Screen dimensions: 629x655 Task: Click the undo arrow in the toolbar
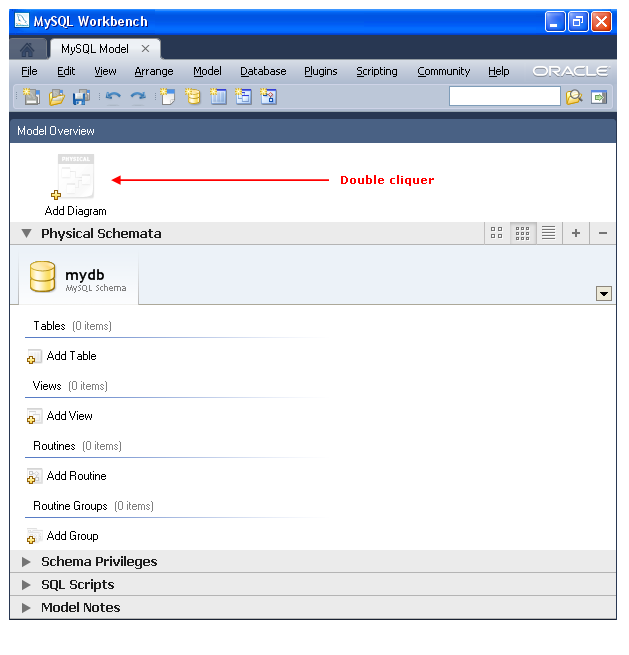click(113, 97)
